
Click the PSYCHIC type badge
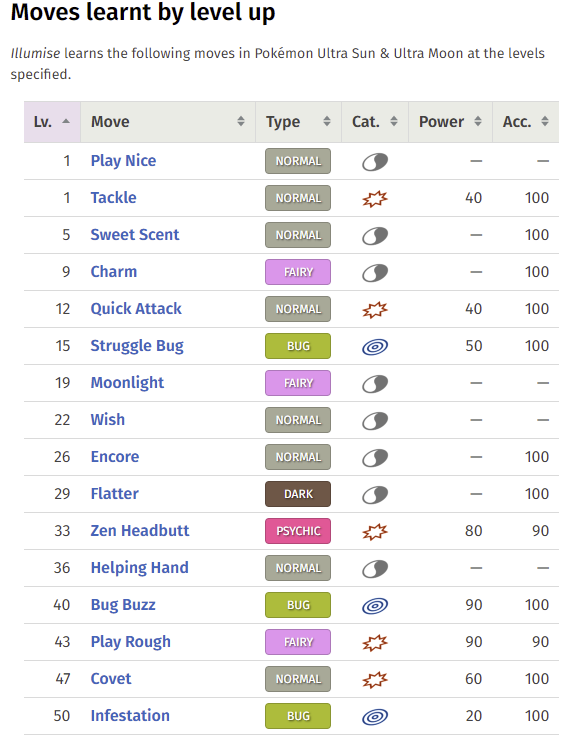pyautogui.click(x=298, y=531)
